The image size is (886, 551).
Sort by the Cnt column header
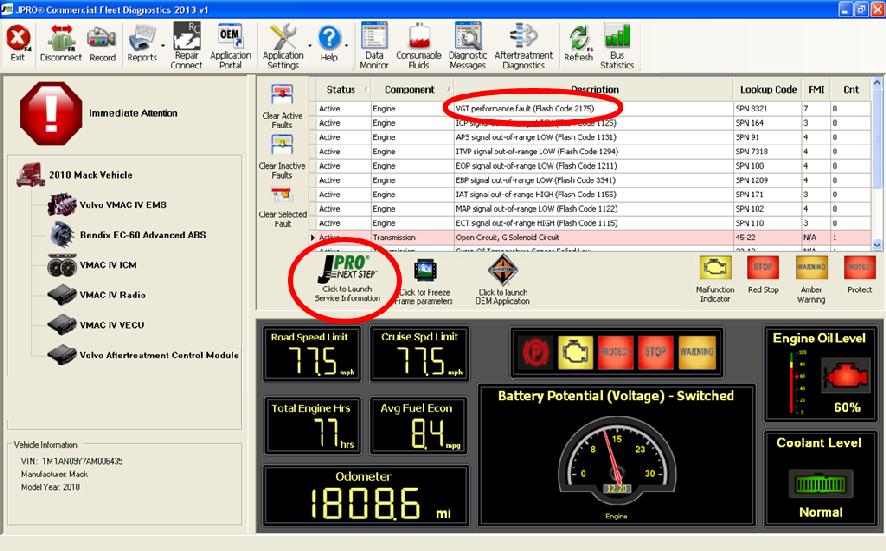(850, 89)
